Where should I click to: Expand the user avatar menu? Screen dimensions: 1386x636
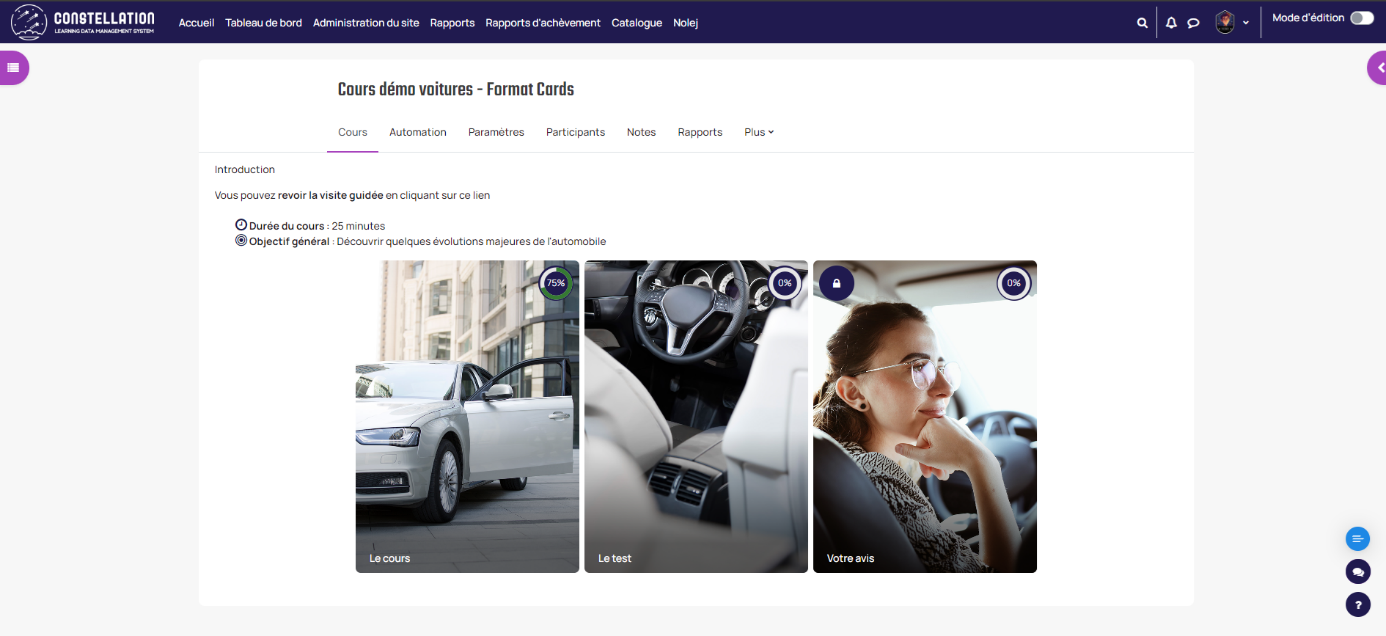pos(1231,22)
